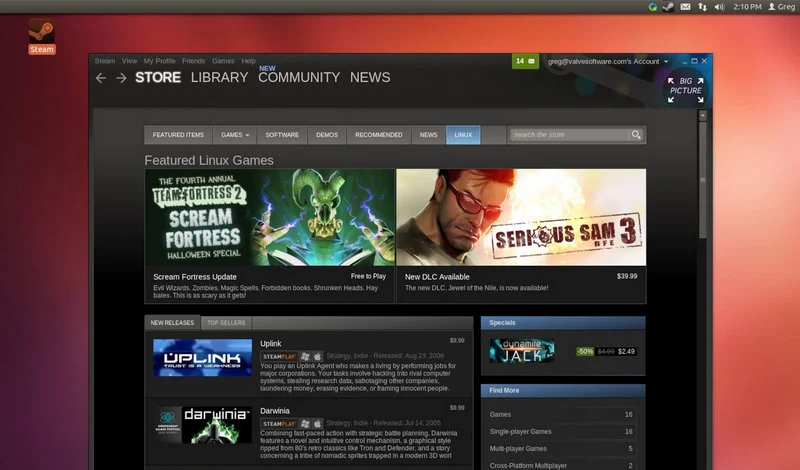This screenshot has width=800, height=470.
Task: Click the Free to Play label
Action: 368,276
